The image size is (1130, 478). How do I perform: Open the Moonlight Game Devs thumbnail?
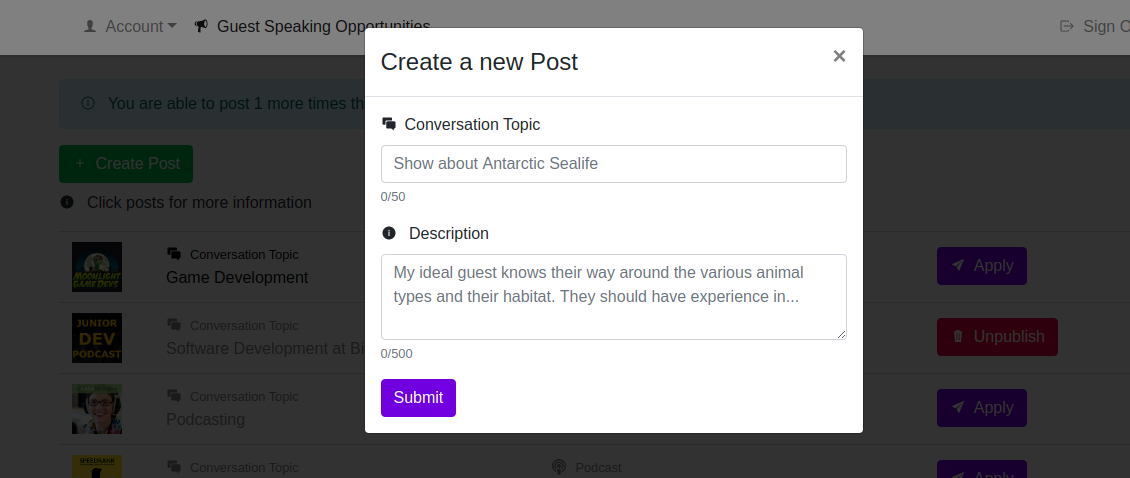[x=97, y=267]
